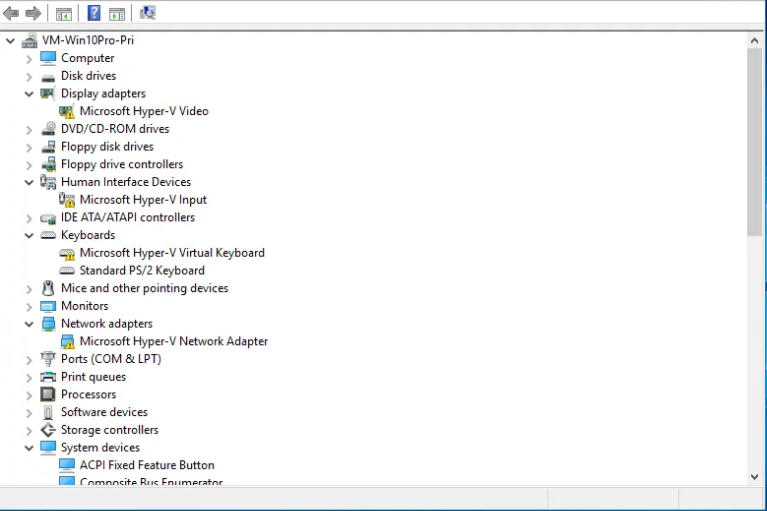Select the Print queues label
The width and height of the screenshot is (767, 511).
point(93,377)
